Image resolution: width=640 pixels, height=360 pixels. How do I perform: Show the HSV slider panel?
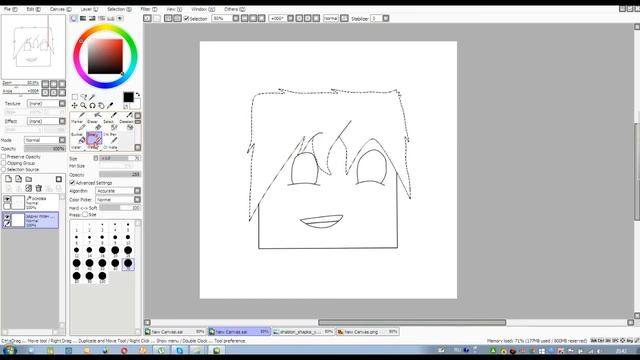coord(92,18)
